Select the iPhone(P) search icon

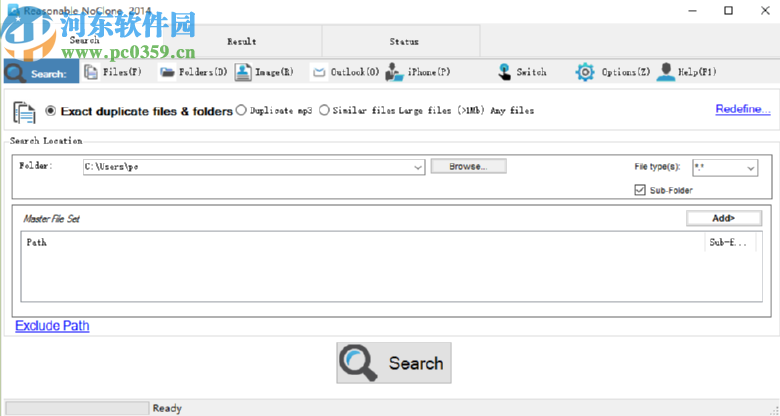394,72
